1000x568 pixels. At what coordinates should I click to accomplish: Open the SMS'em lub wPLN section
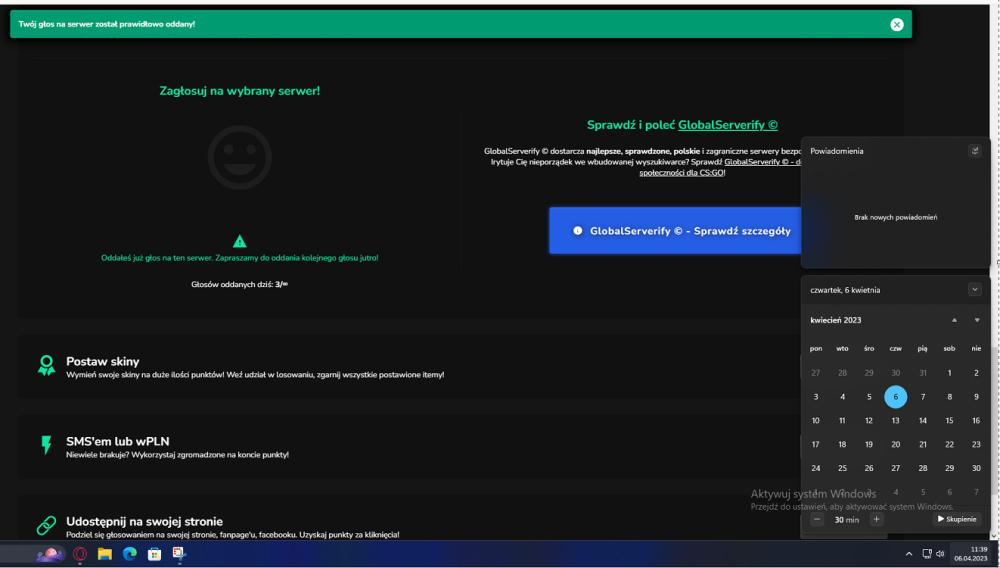point(408,447)
